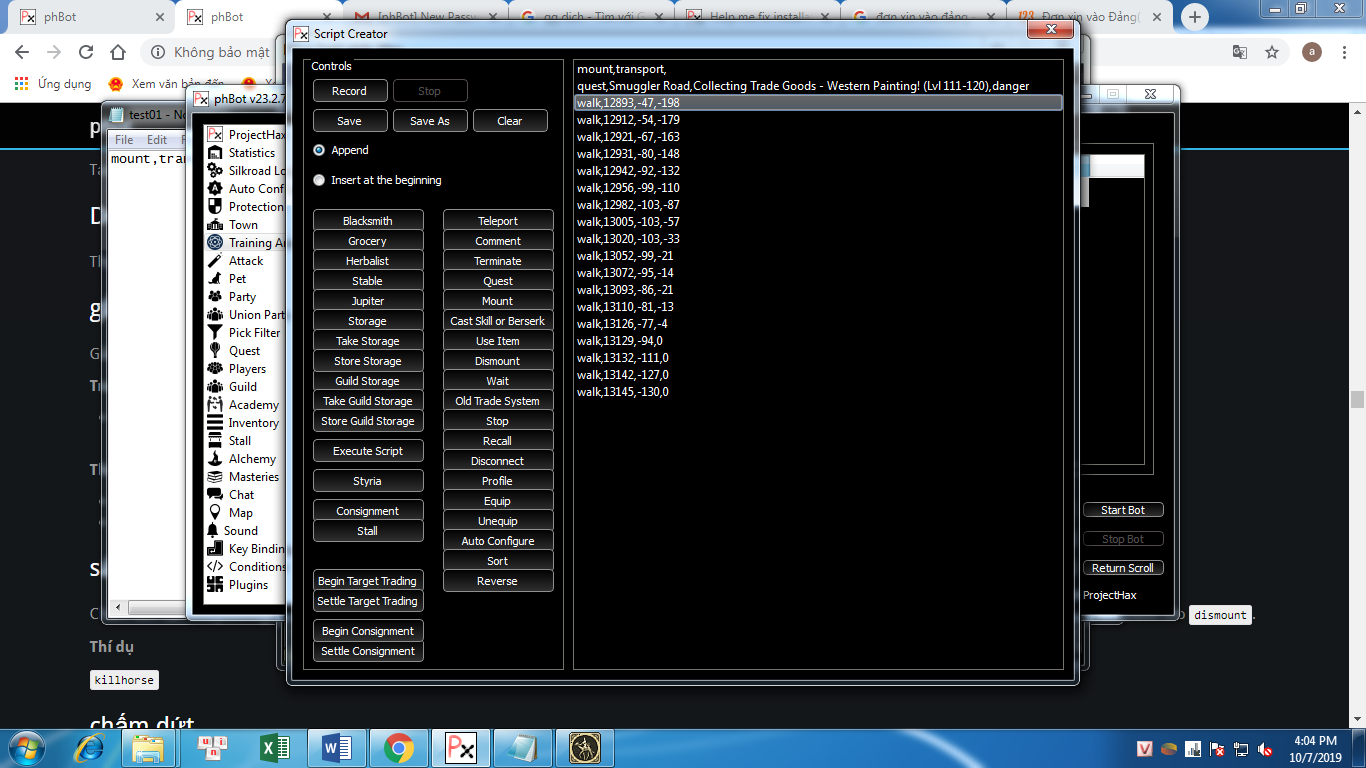Click the Map pin icon in sidebar
This screenshot has height=768, width=1366.
(x=215, y=513)
